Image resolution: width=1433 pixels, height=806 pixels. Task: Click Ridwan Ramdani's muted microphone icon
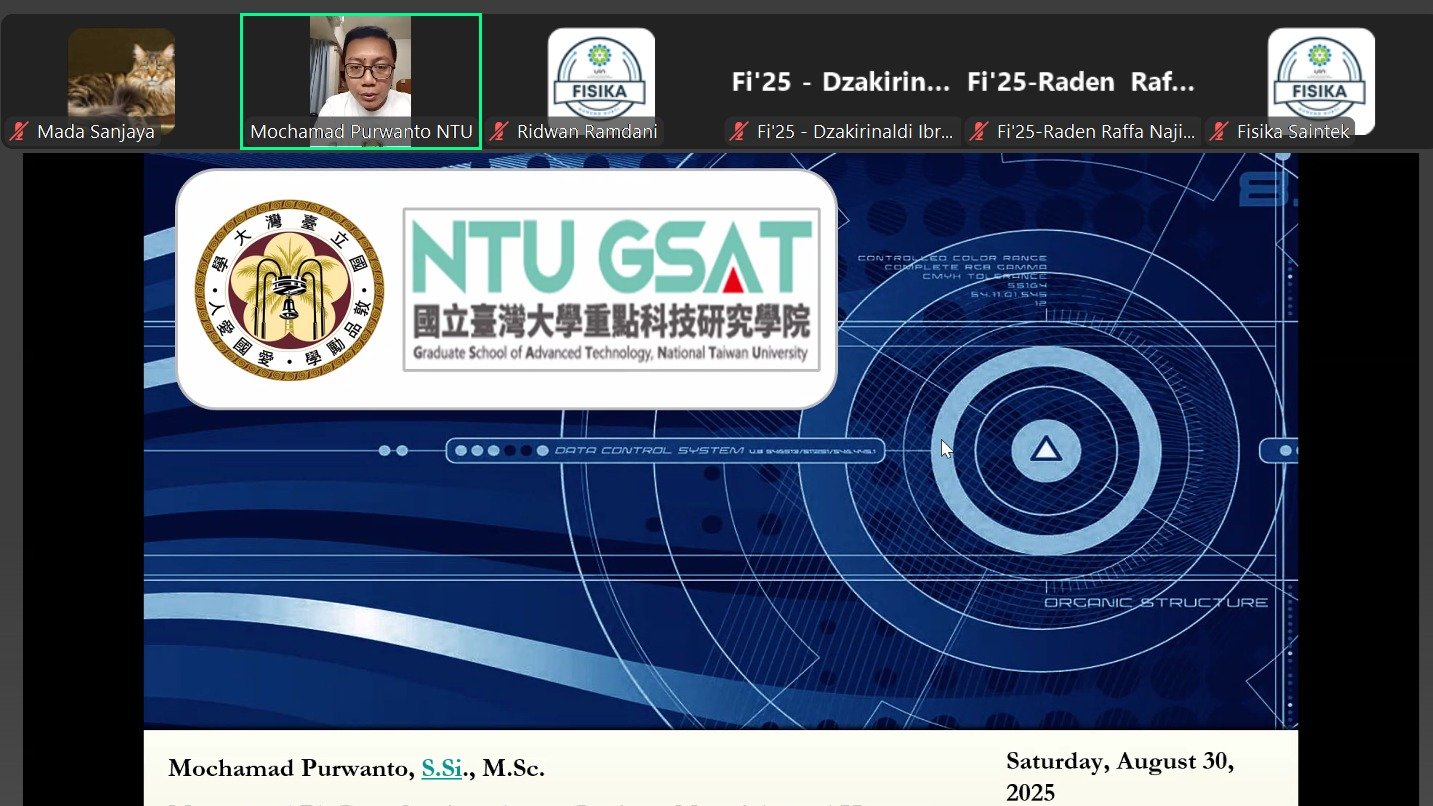[x=500, y=132]
